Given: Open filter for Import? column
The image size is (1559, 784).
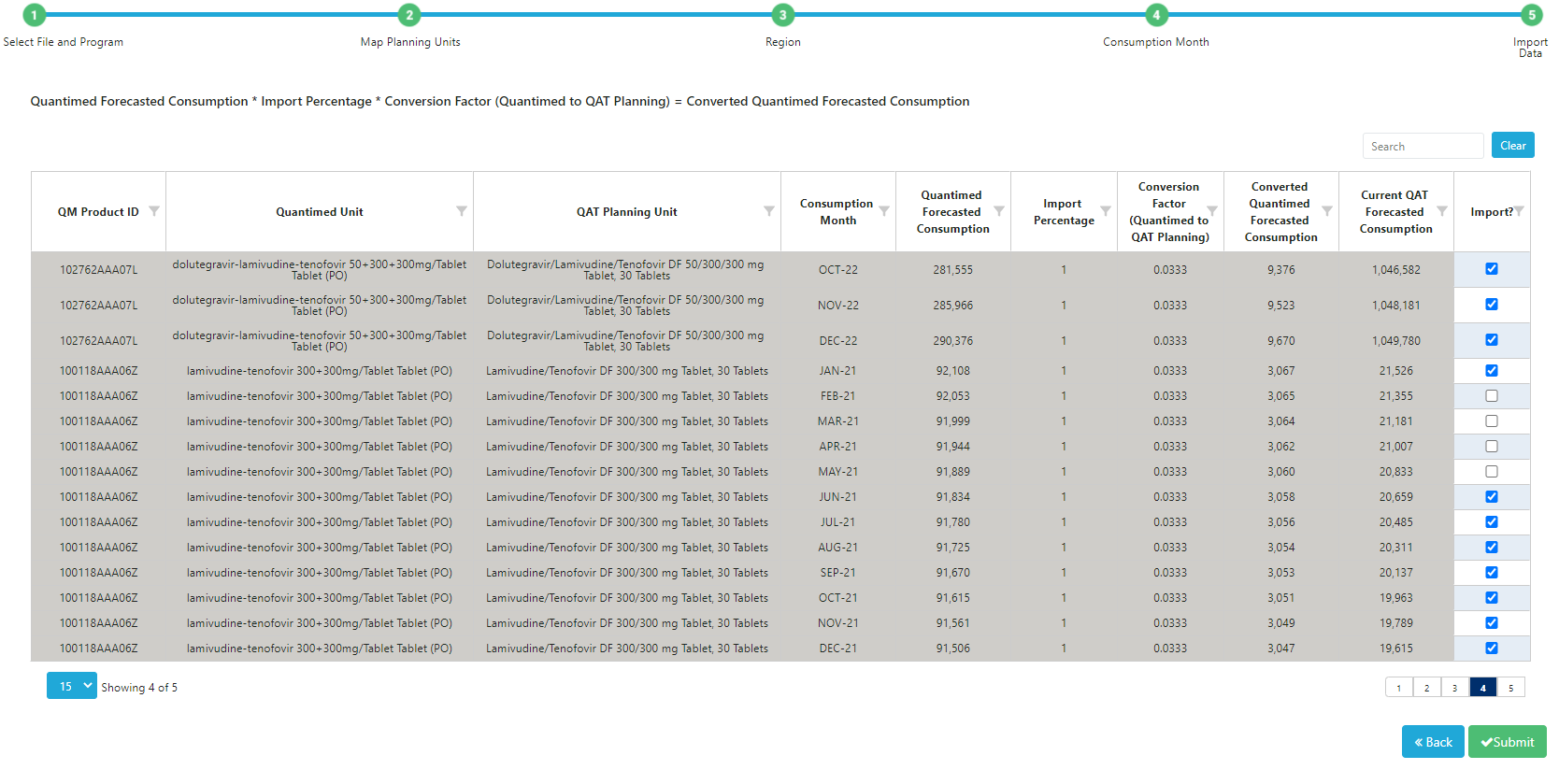Looking at the screenshot, I should (x=1519, y=211).
